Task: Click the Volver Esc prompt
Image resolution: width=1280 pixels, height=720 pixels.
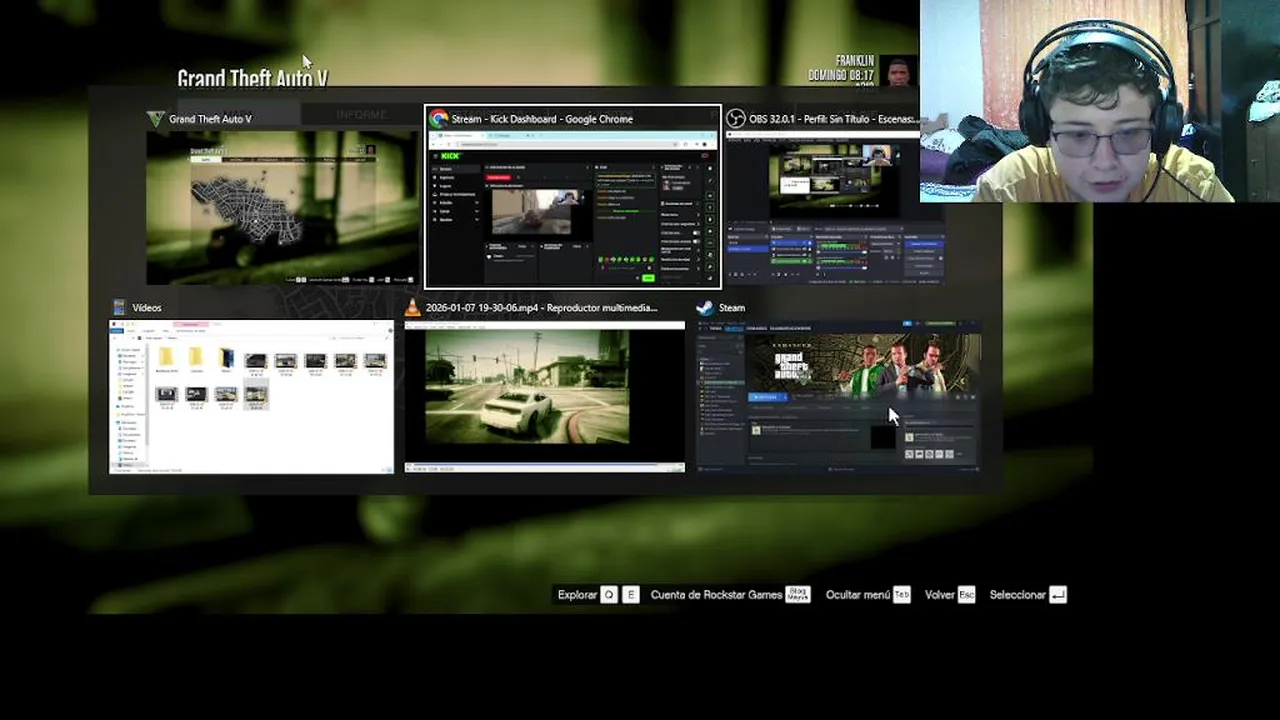Action: click(x=949, y=595)
